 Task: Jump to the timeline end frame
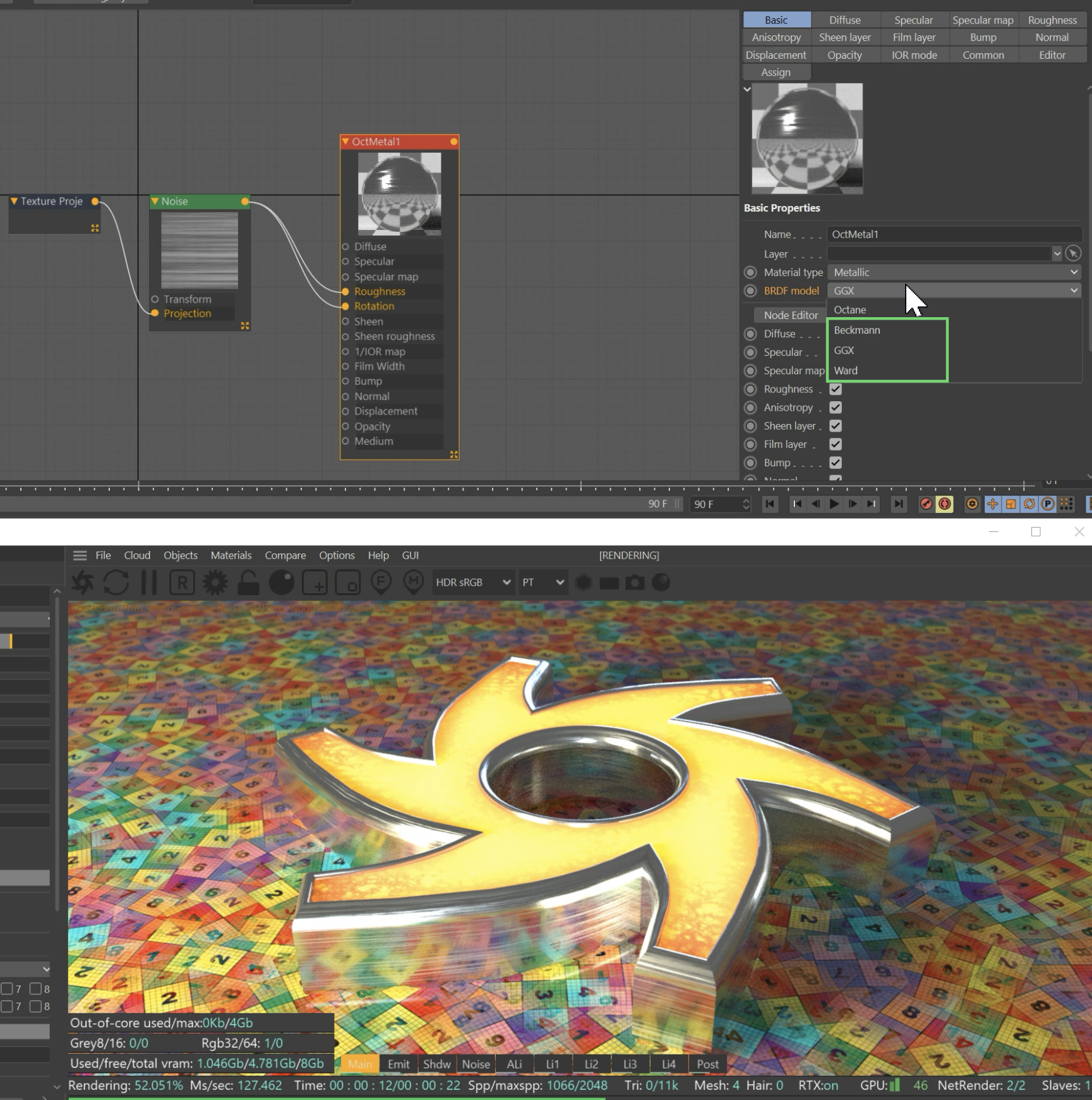pos(899,504)
